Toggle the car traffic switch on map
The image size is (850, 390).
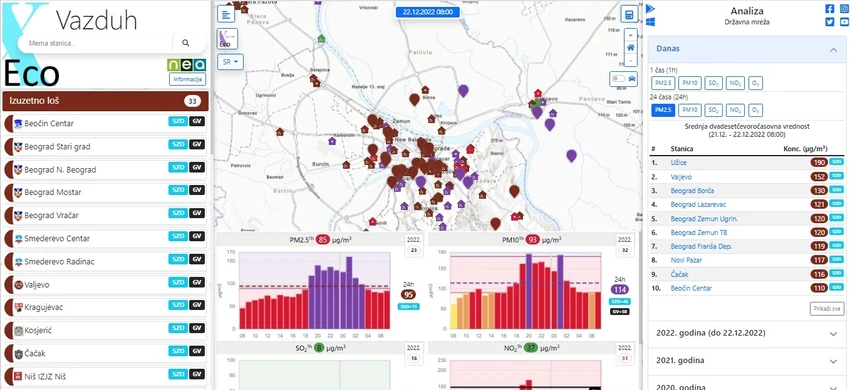click(623, 79)
